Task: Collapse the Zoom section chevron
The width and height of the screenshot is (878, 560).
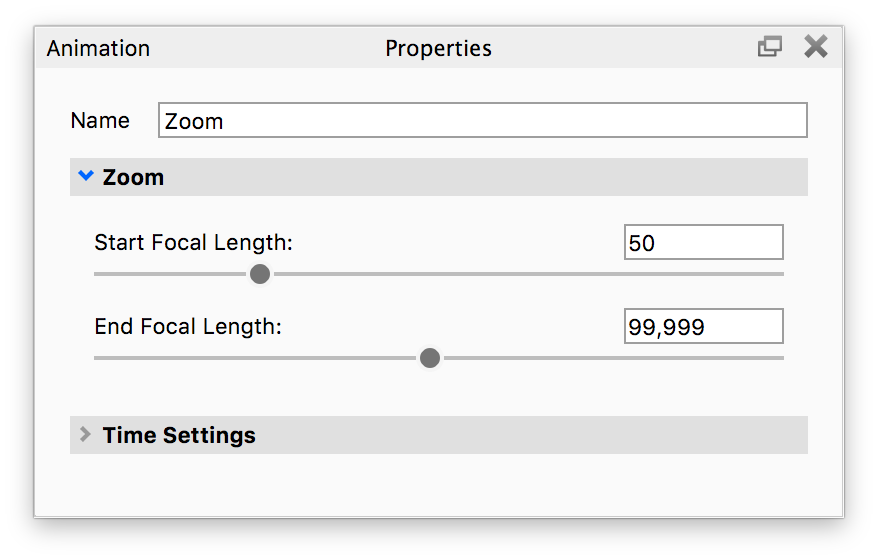Action: click(86, 177)
